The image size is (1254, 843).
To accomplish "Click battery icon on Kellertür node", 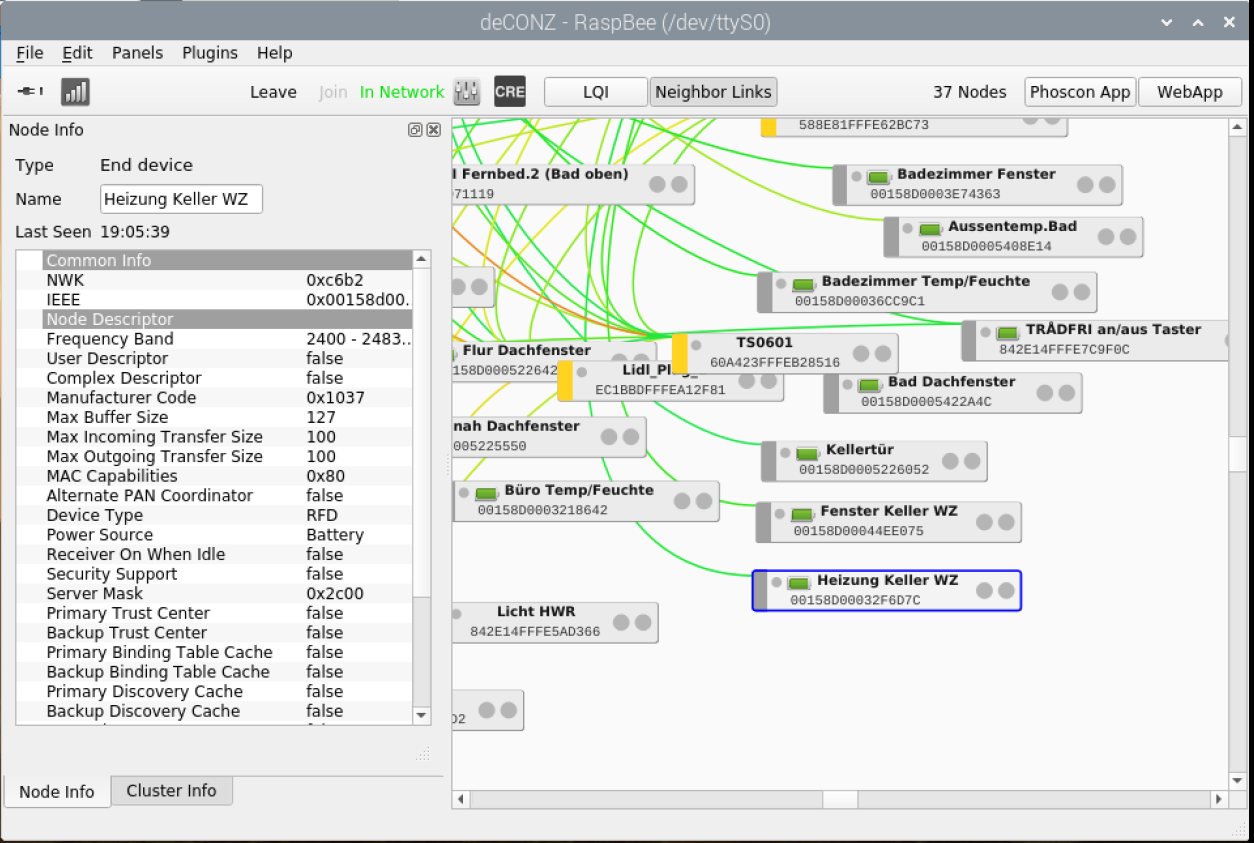I will click(806, 453).
